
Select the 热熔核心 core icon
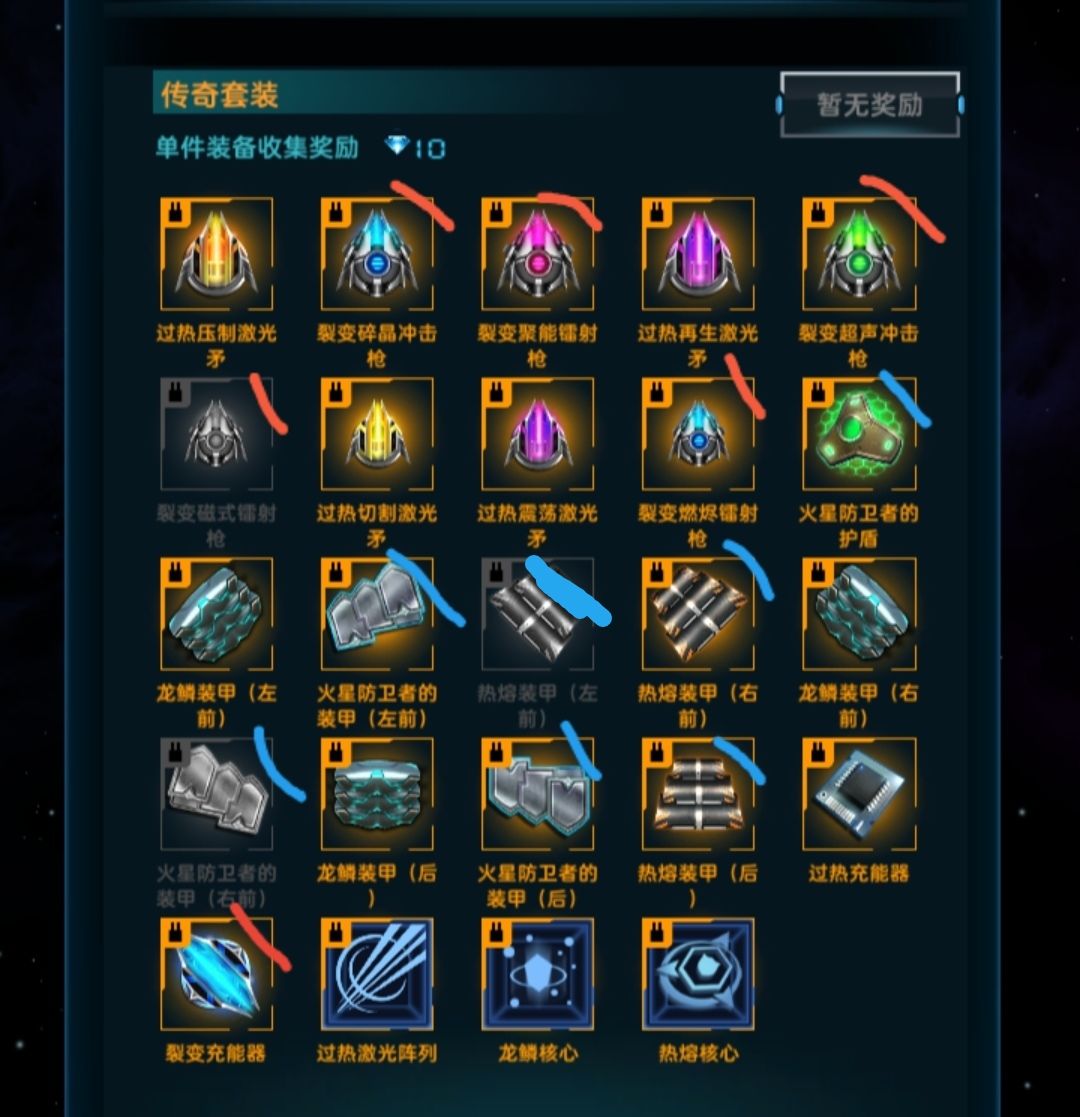point(698,975)
